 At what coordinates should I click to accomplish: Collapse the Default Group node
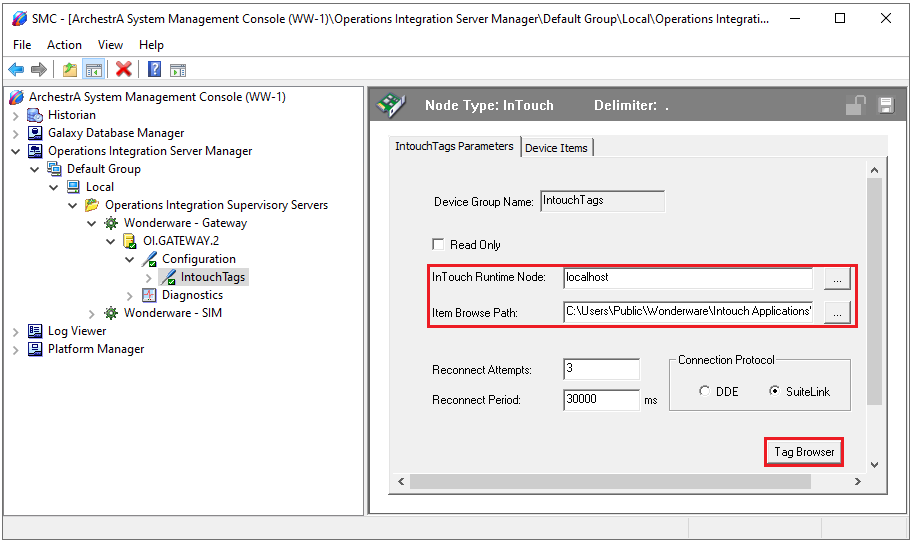click(x=34, y=170)
